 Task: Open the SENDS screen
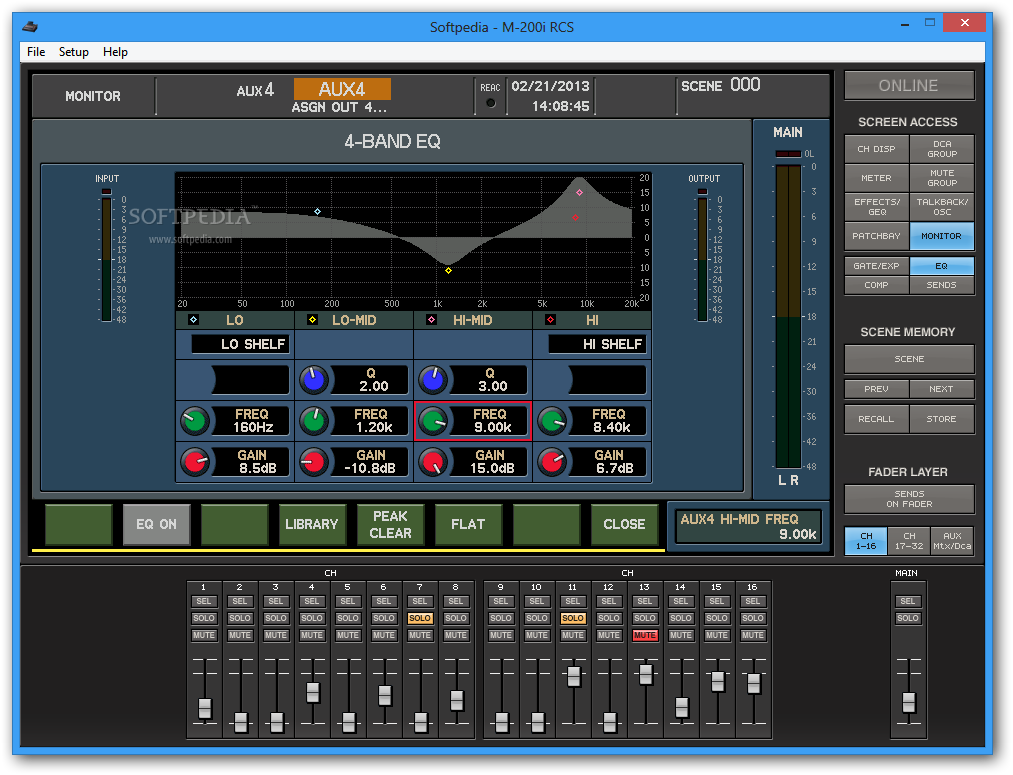pos(942,285)
